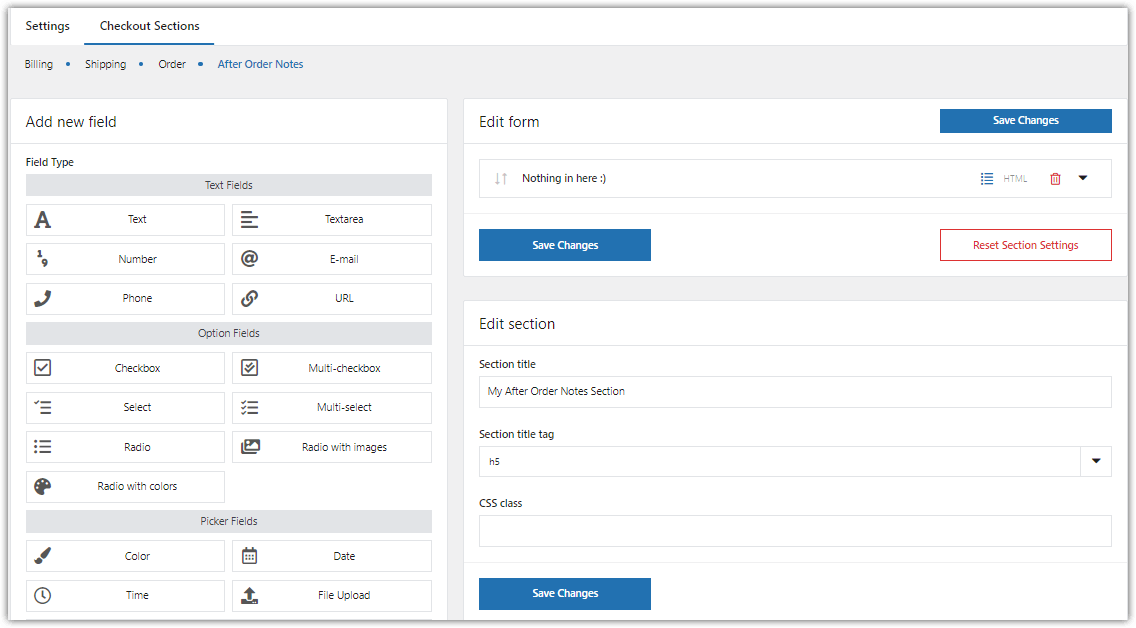
Task: Expand the Nothing in here field row
Action: click(1083, 178)
